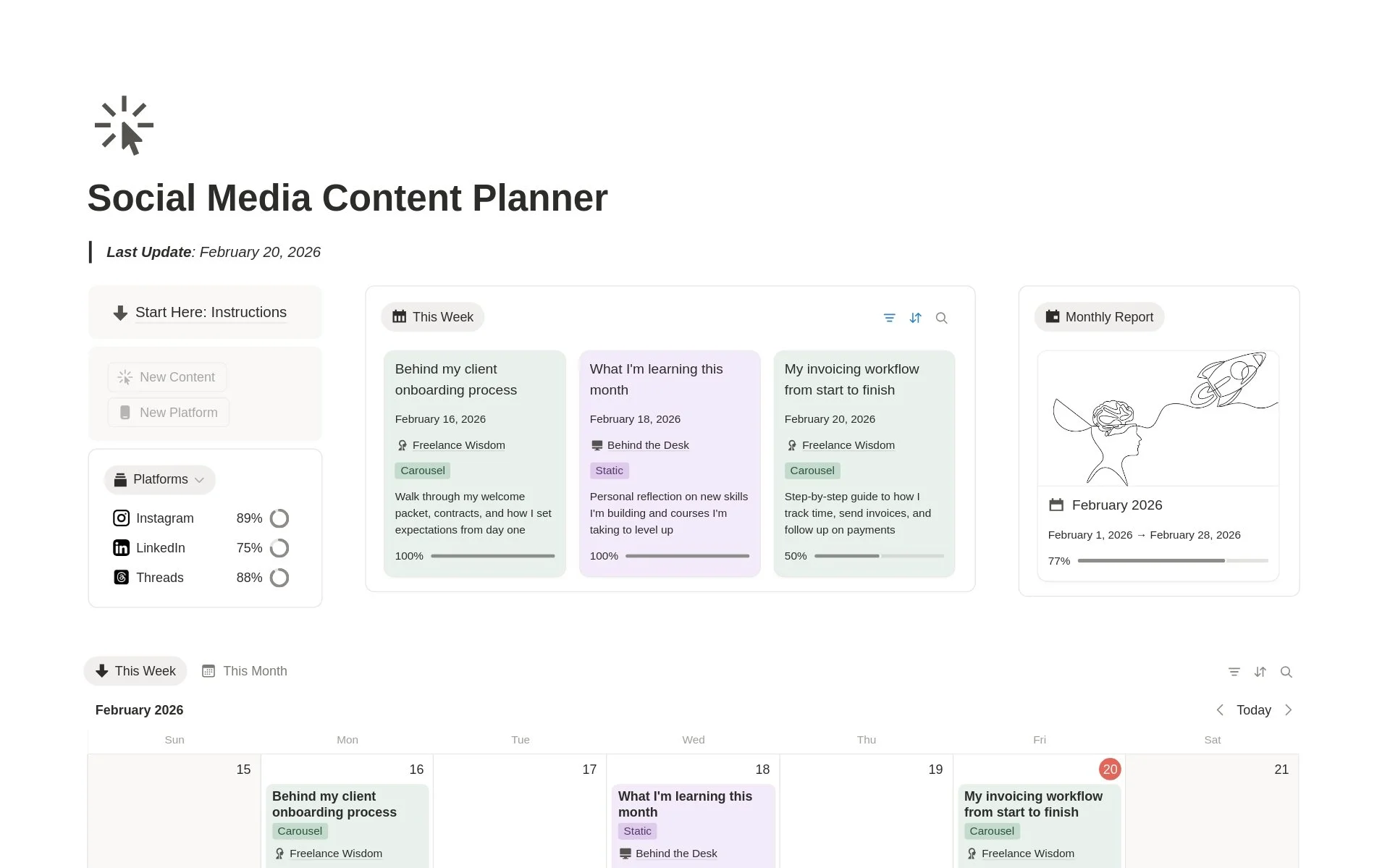Click the Instagram platform icon
1390x868 pixels.
coord(122,518)
